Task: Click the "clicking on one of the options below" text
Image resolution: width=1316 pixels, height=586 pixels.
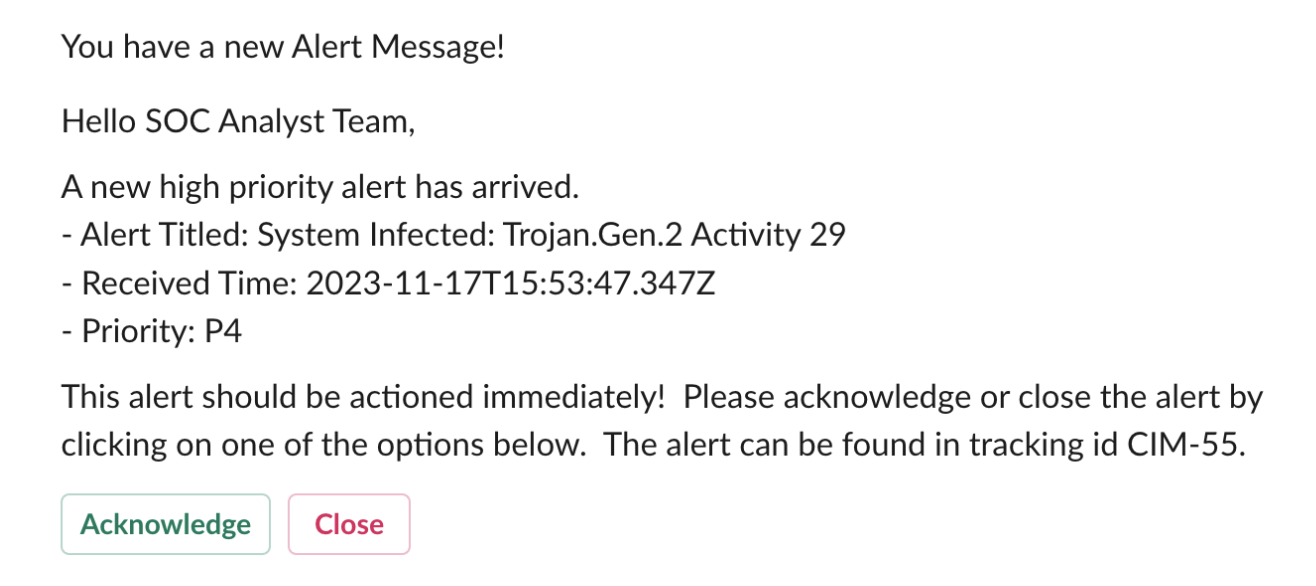Action: point(322,445)
